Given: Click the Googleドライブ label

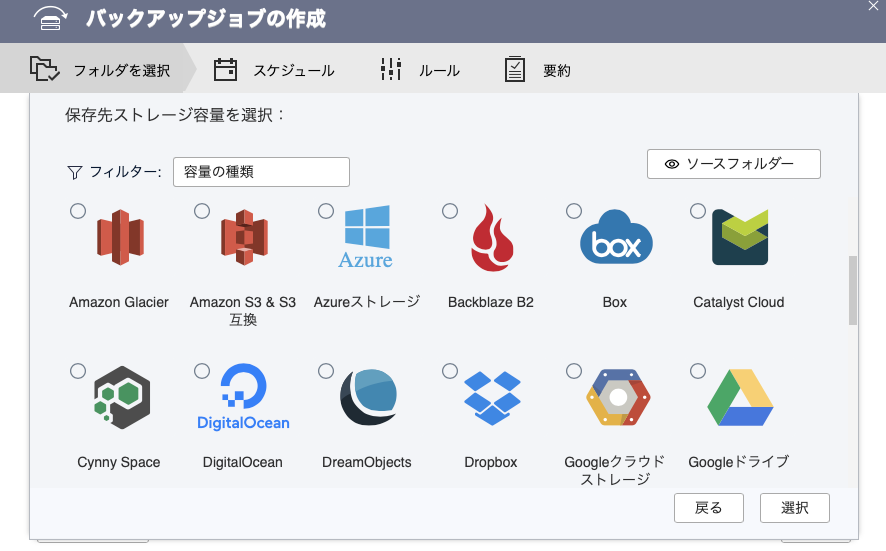Looking at the screenshot, I should [x=739, y=462].
